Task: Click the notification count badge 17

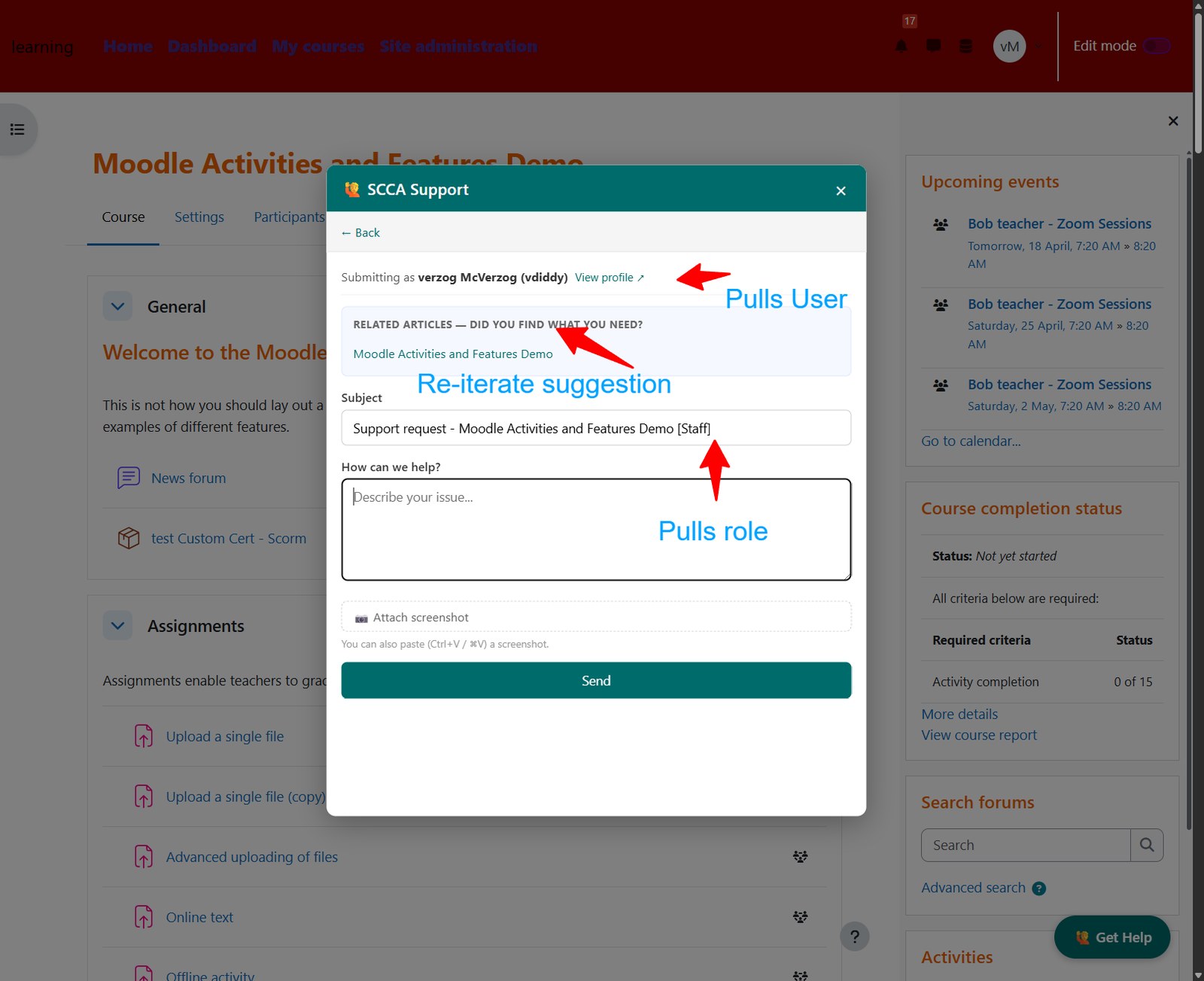Action: [910, 21]
